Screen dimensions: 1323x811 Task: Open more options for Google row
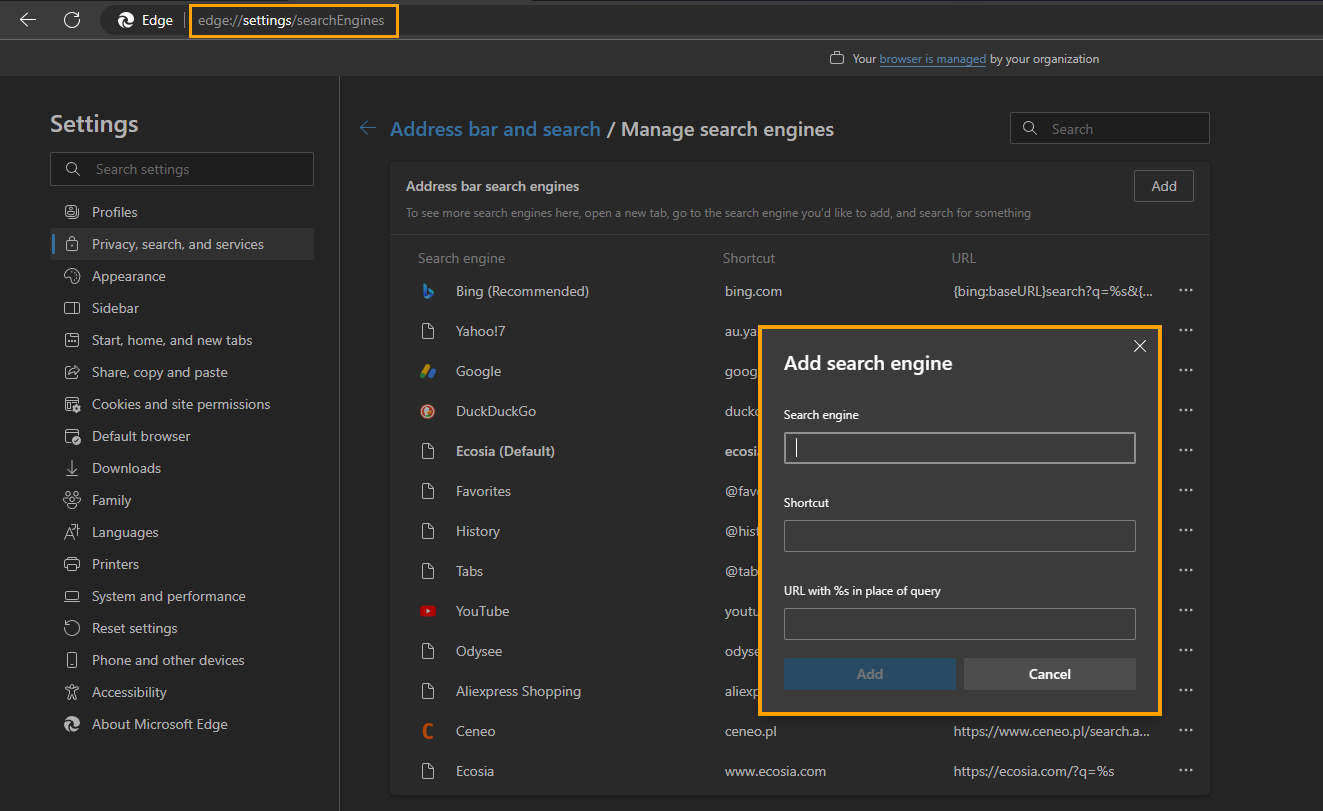pos(1186,371)
